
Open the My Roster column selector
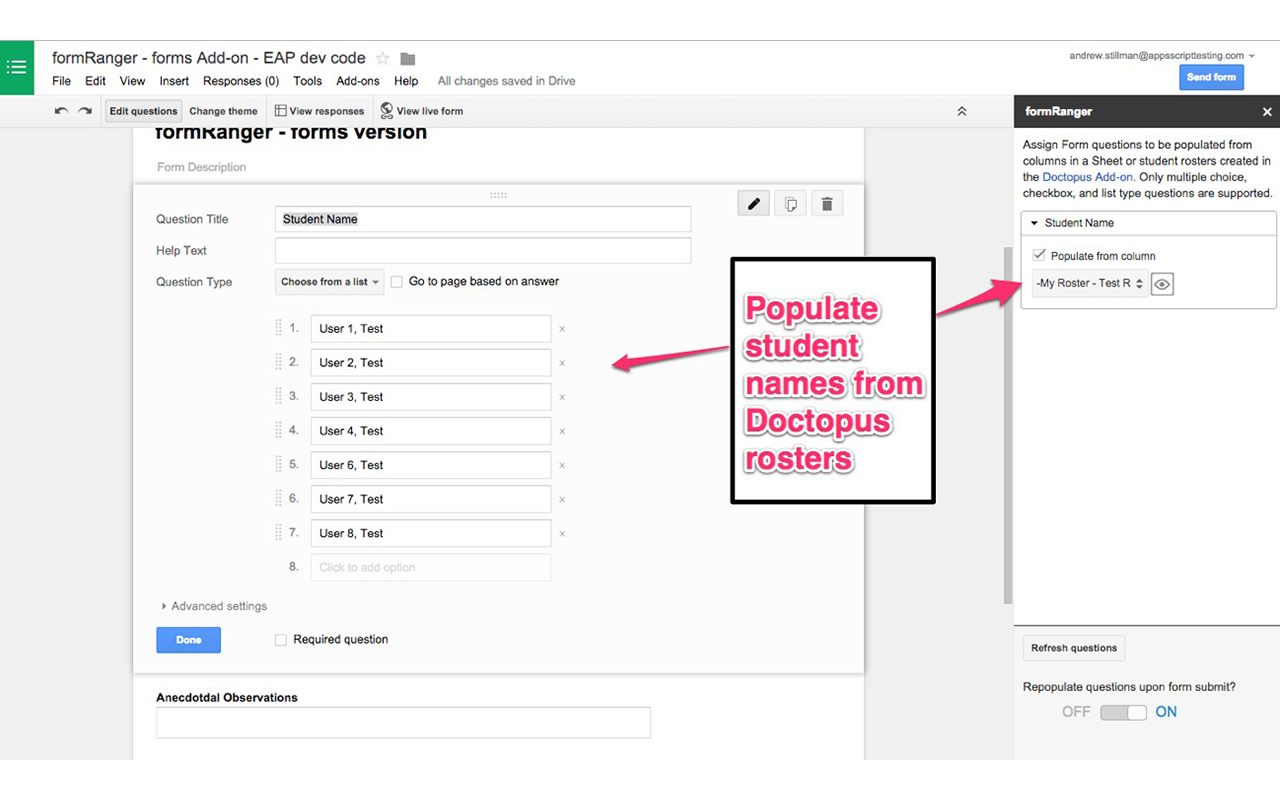[x=1090, y=284]
